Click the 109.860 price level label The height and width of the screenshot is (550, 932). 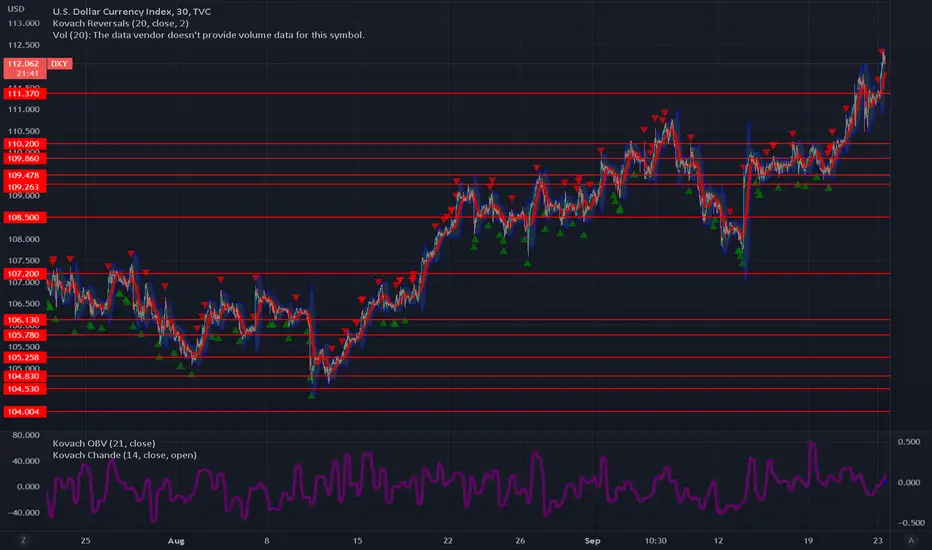click(x=24, y=159)
